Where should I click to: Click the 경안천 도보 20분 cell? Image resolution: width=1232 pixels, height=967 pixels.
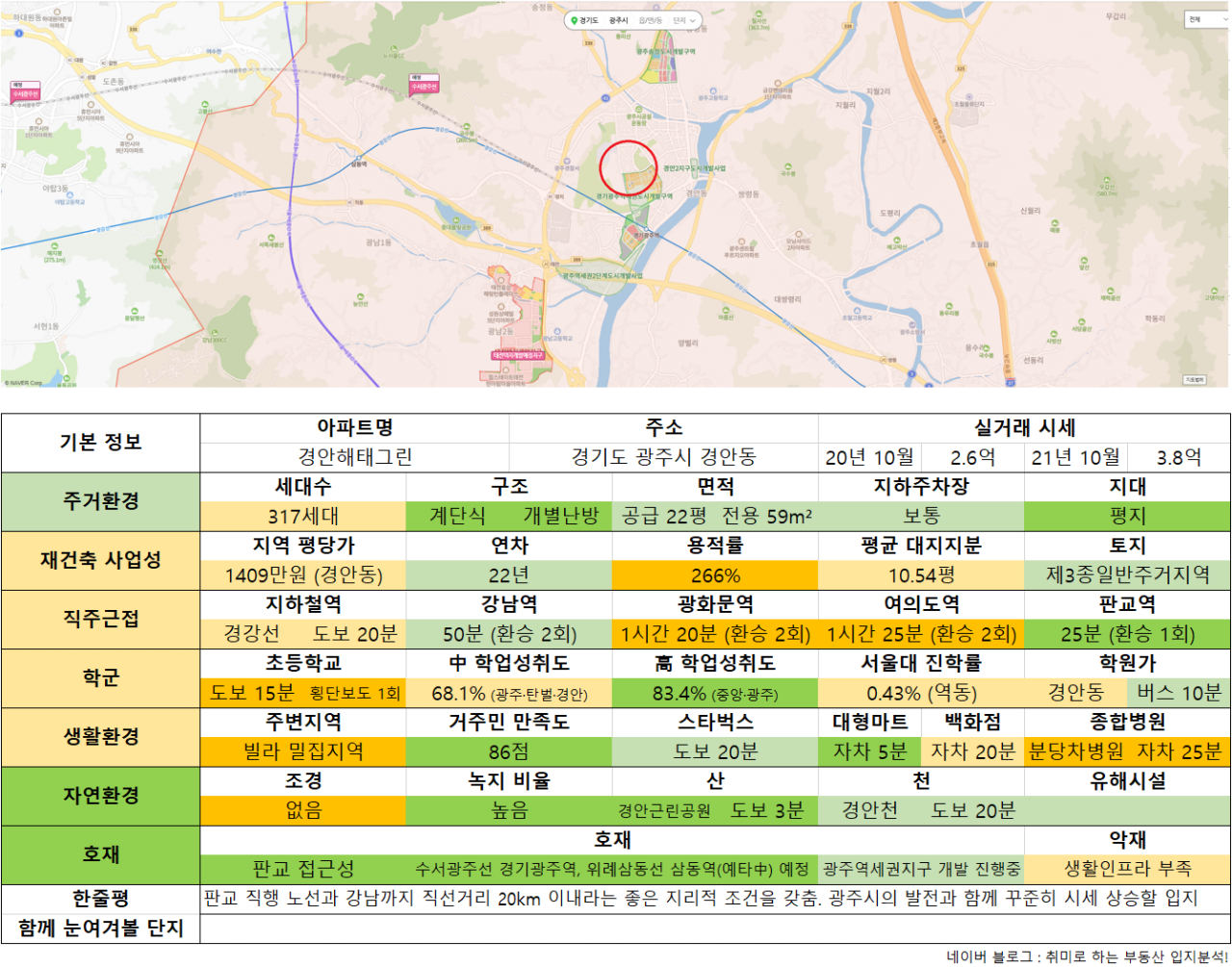point(921,810)
